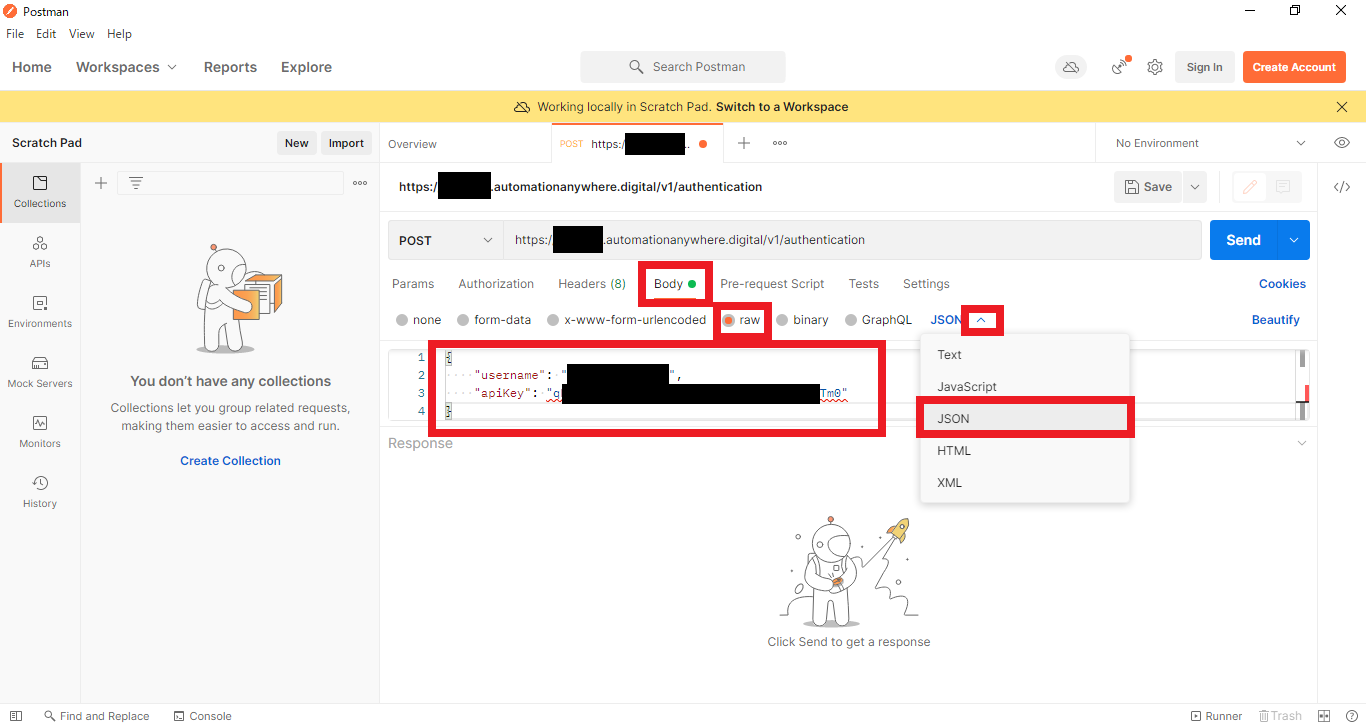Choose HTML from the format list
Viewport: 1366px width, 728px height.
(x=1025, y=451)
